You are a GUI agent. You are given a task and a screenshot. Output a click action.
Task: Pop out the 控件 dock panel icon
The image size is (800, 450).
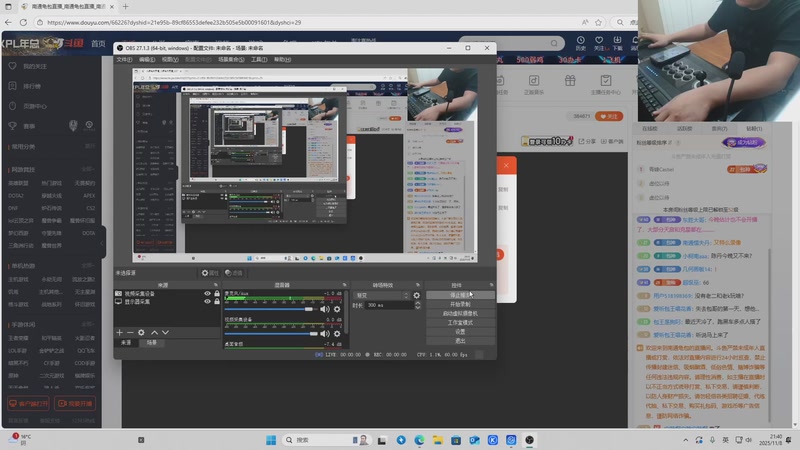click(x=491, y=285)
